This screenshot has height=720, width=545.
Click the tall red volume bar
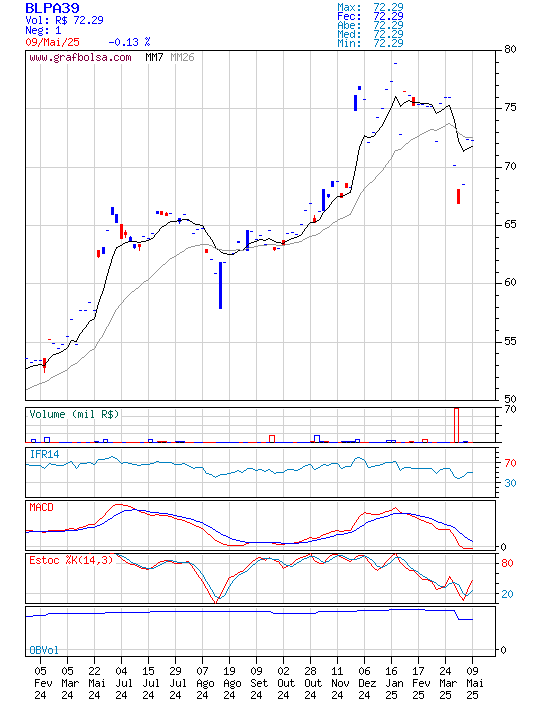(x=456, y=425)
